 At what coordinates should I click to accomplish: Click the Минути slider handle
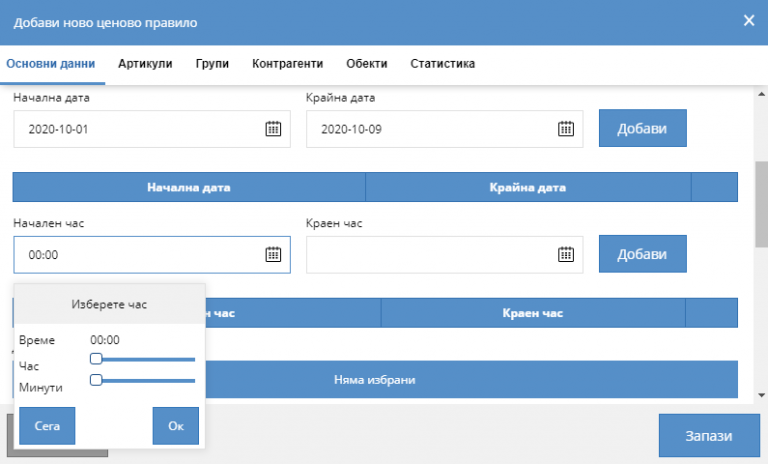pos(96,380)
